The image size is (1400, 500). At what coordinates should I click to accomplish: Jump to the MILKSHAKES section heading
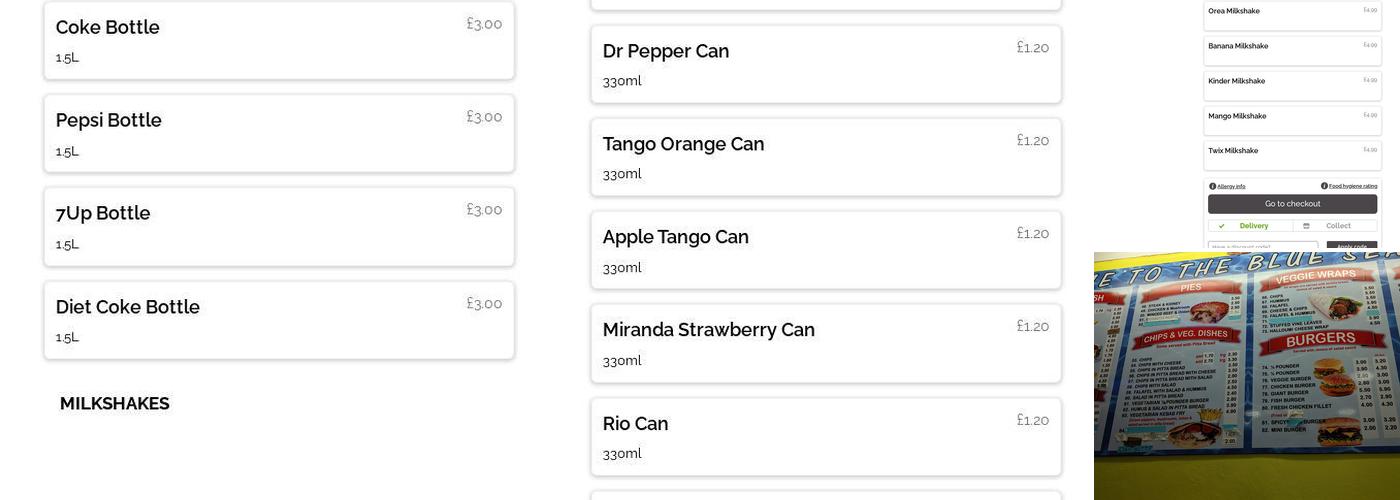point(115,404)
